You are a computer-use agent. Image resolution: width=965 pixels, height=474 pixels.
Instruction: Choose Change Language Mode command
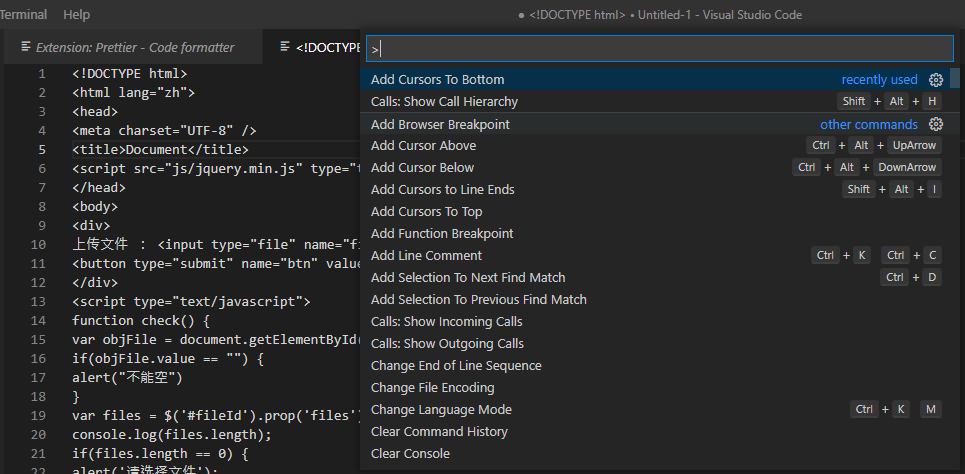tap(441, 410)
